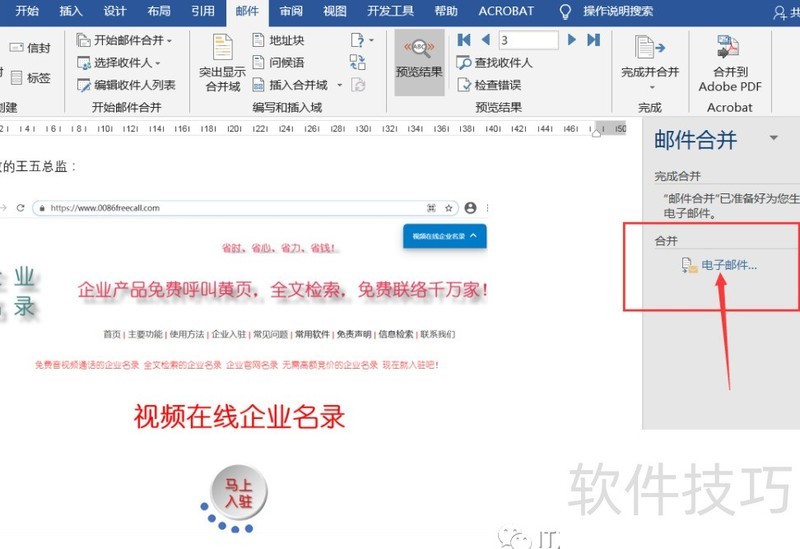
Task: Open the 邮件合并 pane options arrow
Action: pyautogui.click(x=773, y=138)
